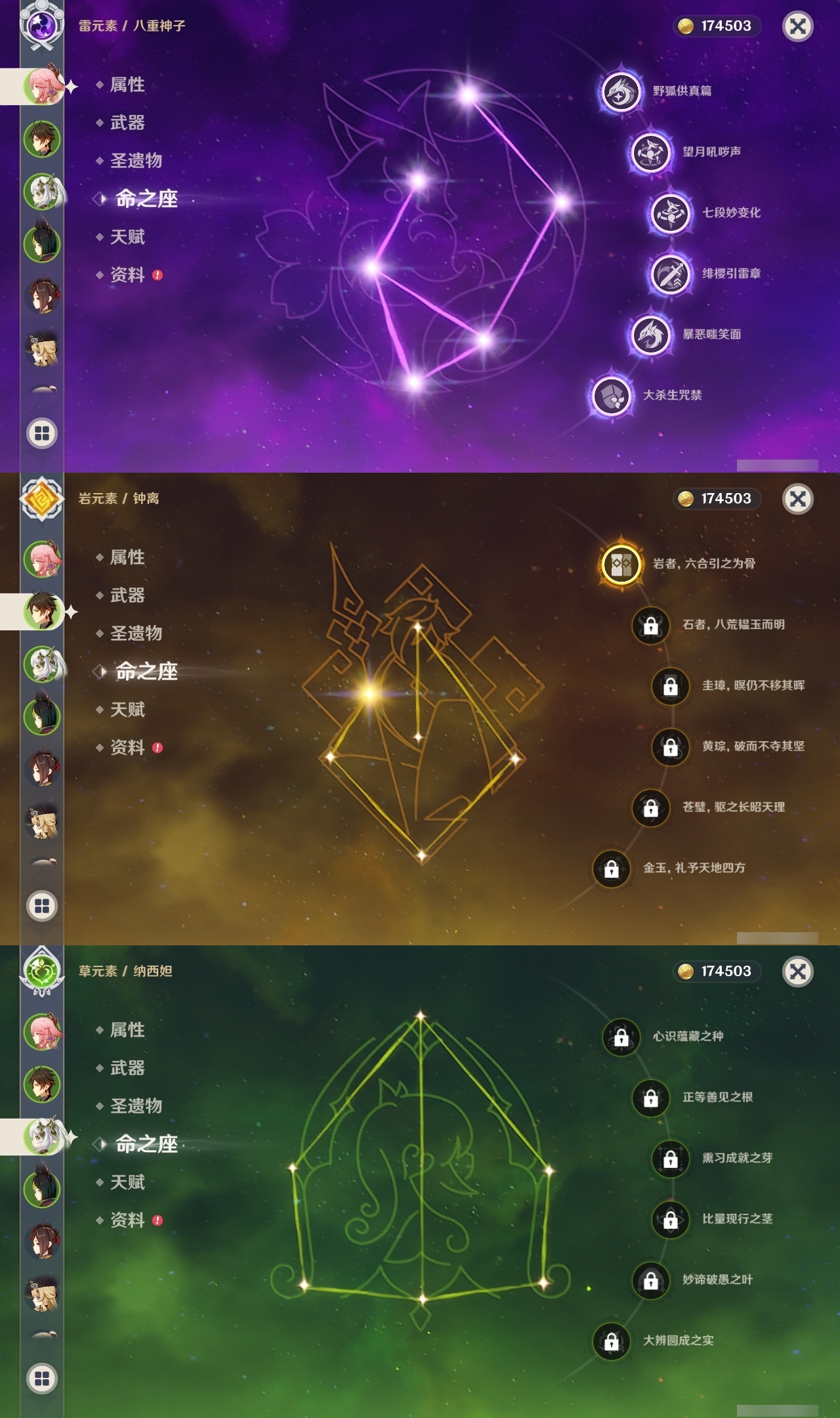Select the 大杀生咒禁 constellation icon
Screen dimensions: 840x1418
(611, 396)
